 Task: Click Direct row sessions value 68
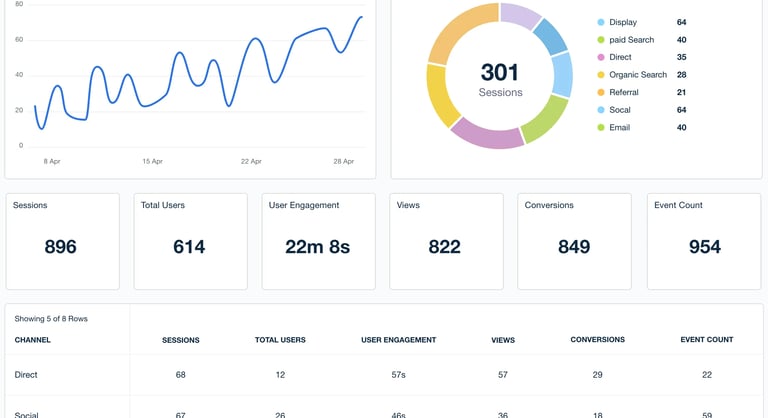[181, 375]
